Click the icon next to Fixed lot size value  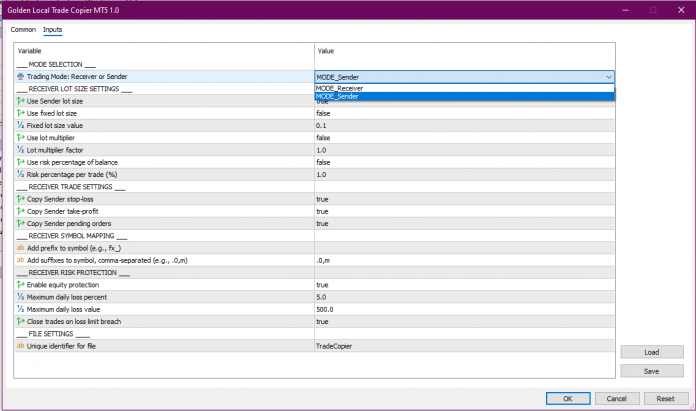tap(21, 125)
